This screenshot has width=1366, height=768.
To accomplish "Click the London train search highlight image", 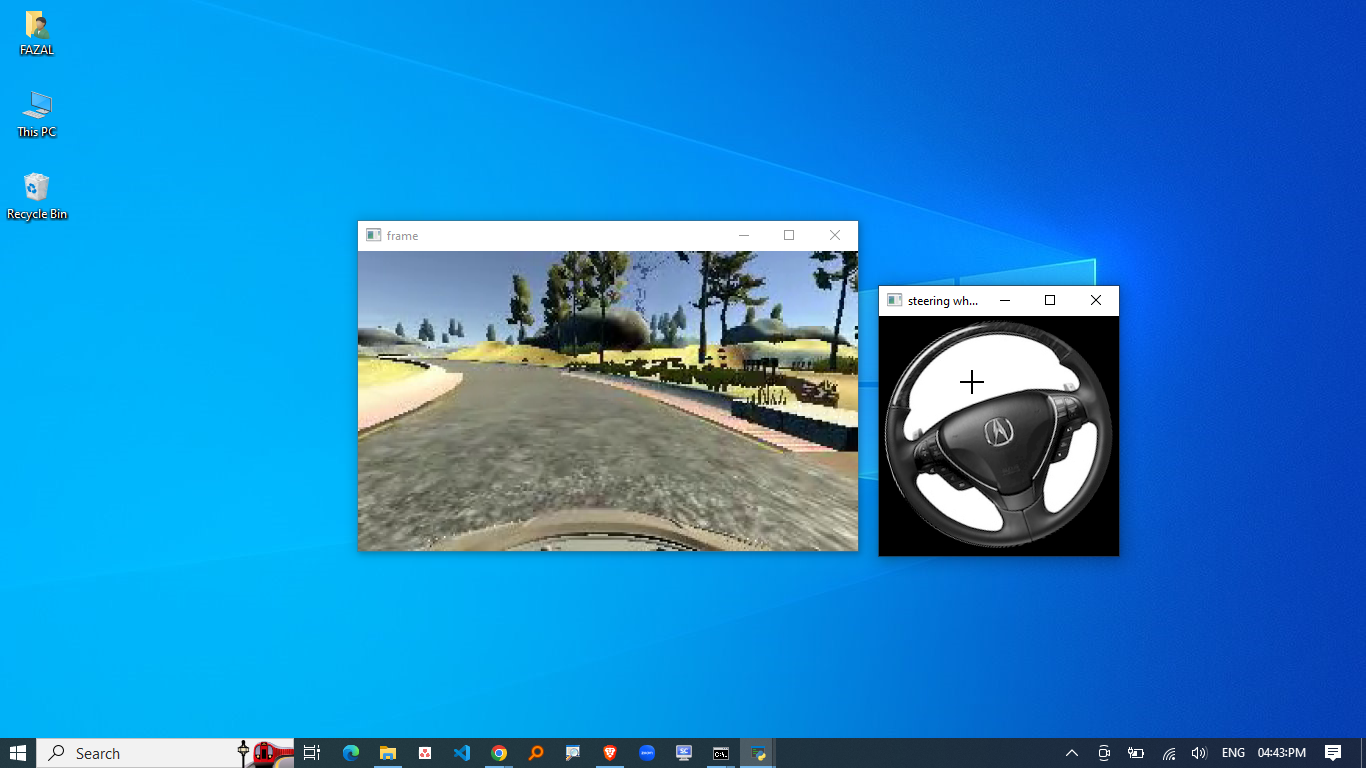I will (265, 753).
